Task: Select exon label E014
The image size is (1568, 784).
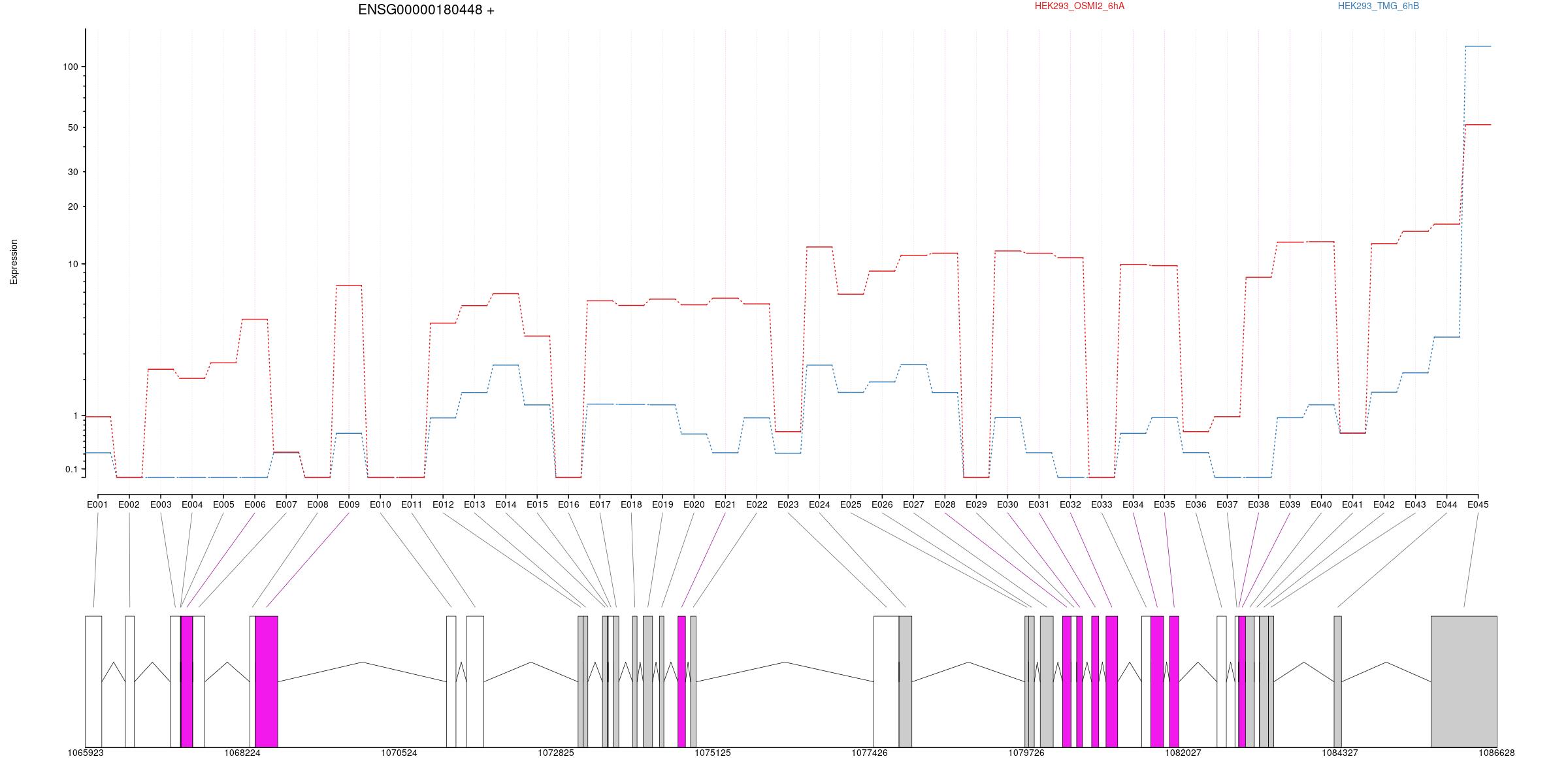Action: pyautogui.click(x=506, y=504)
